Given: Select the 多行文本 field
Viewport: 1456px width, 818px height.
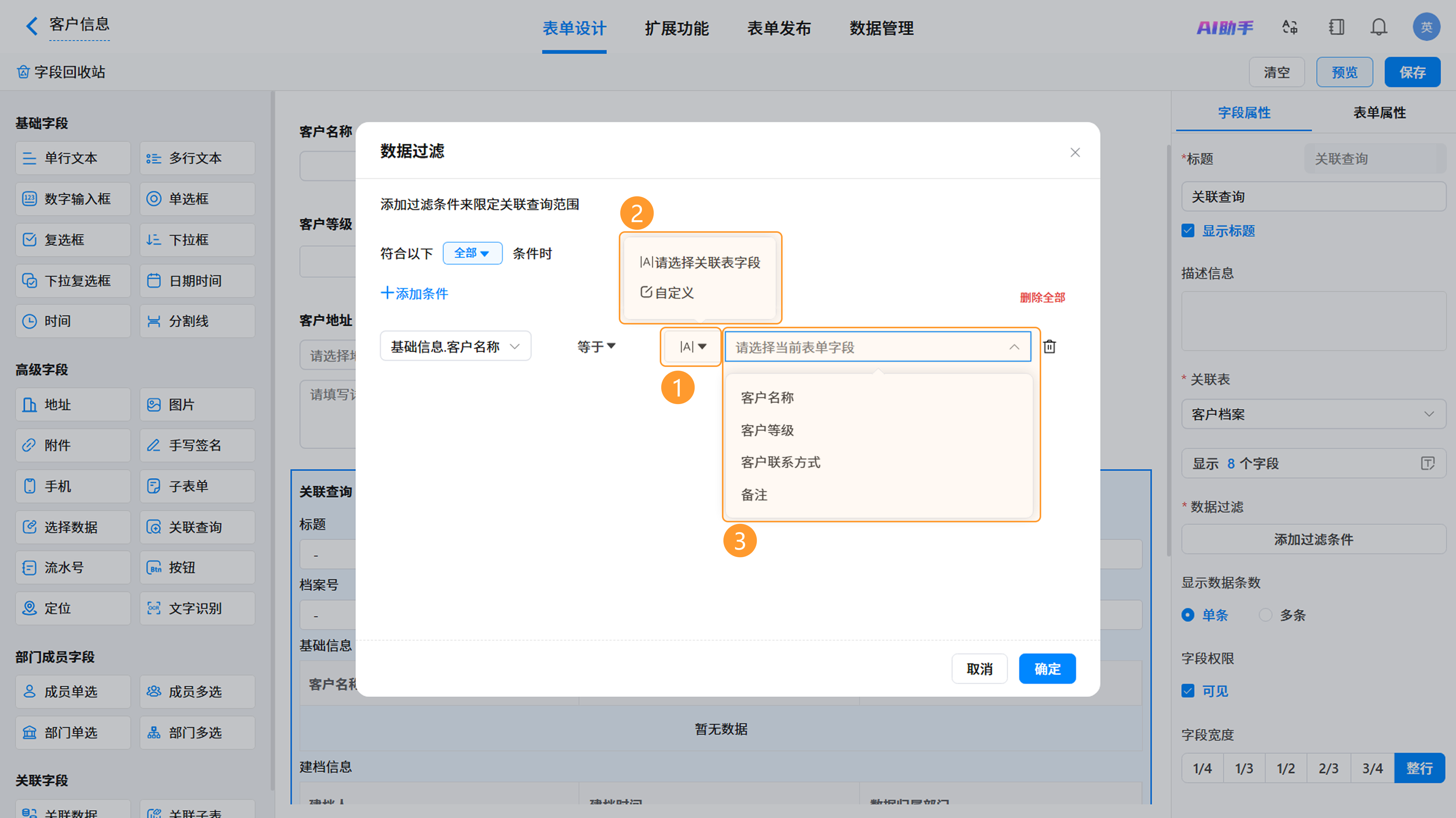Looking at the screenshot, I should pos(197,158).
